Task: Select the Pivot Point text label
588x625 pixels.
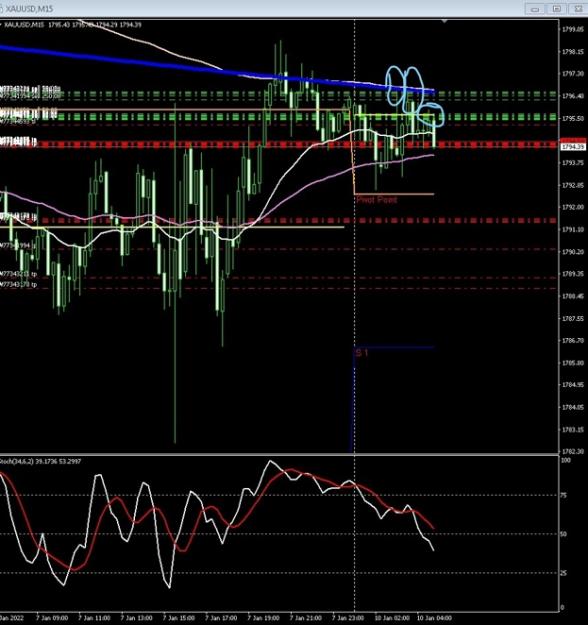Action: [377, 199]
